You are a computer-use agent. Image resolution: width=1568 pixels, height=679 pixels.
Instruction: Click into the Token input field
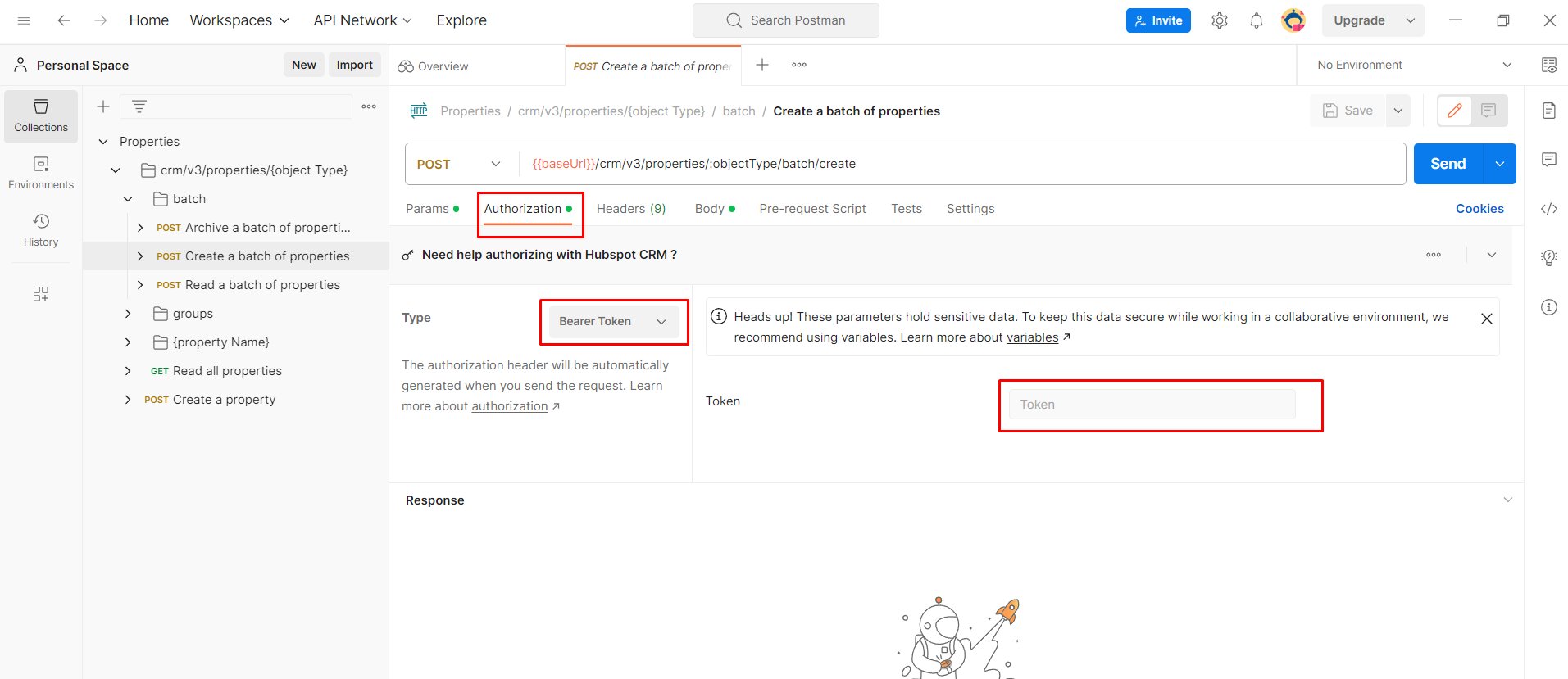[1152, 405]
